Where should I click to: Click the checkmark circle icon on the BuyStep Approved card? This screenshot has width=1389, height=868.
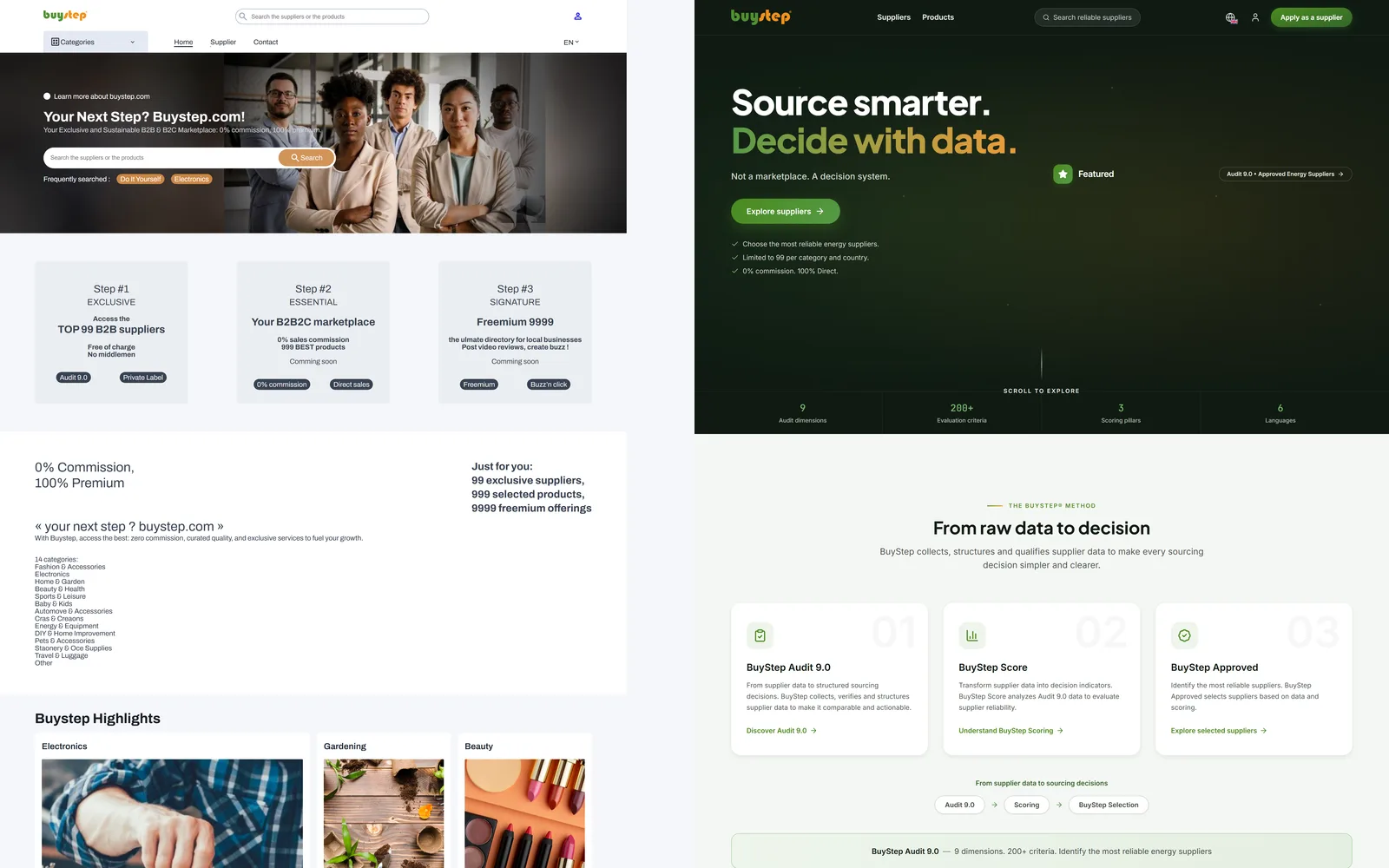tap(1184, 635)
